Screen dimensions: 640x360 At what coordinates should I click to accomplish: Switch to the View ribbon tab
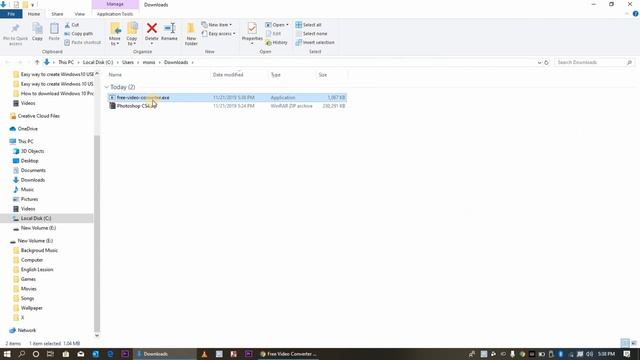tap(80, 14)
